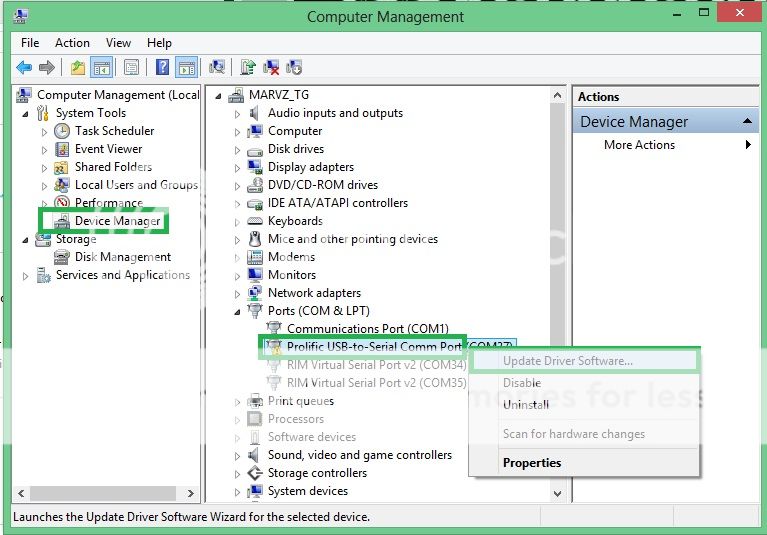The image size is (767, 535).
Task: Select Computer Management (Local) root
Action: tap(118, 95)
